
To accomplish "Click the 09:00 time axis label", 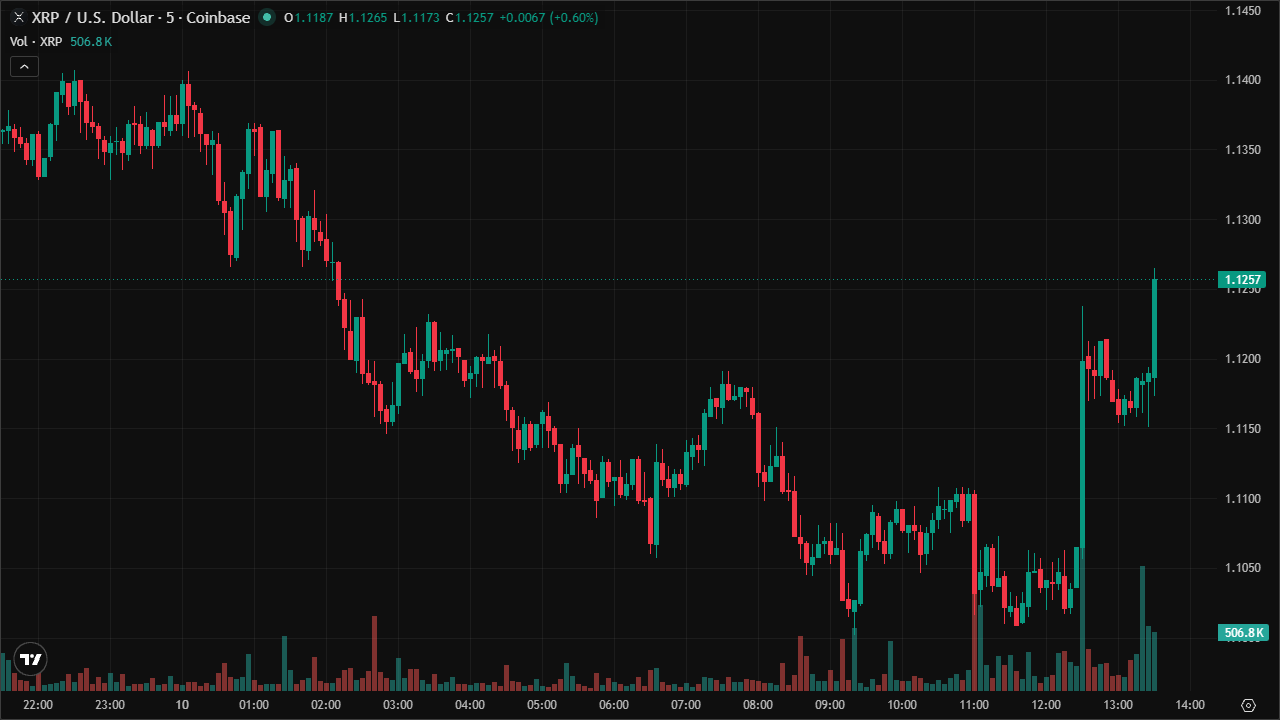I will click(830, 705).
